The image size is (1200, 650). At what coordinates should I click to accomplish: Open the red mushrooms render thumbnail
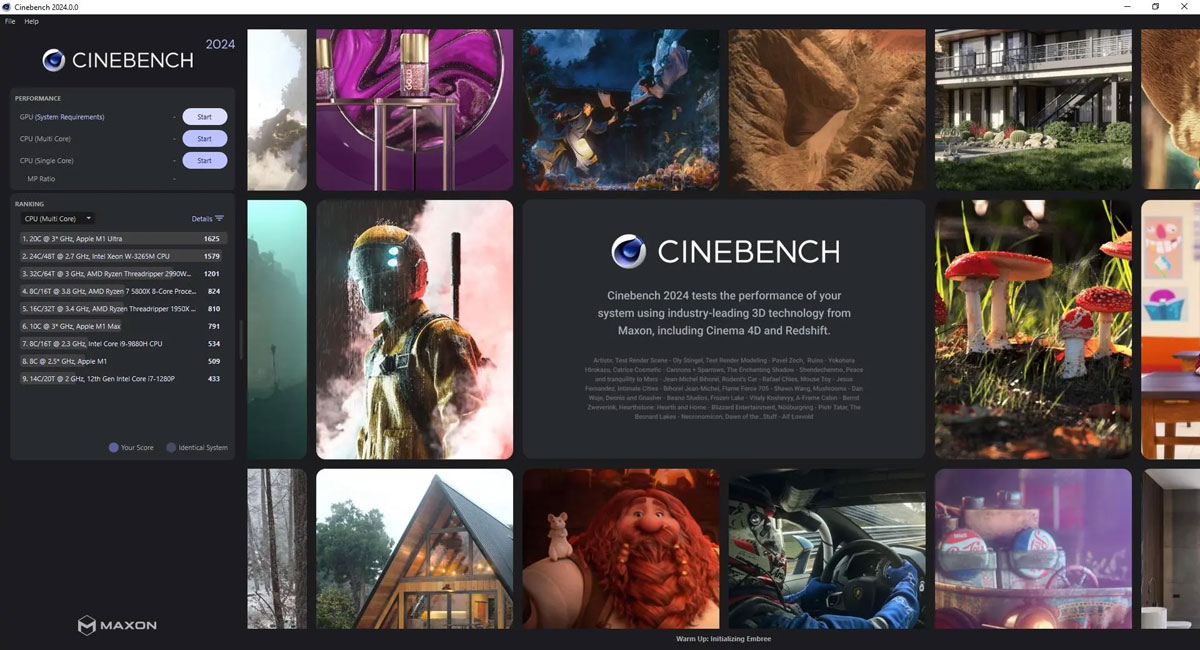[x=1033, y=329]
